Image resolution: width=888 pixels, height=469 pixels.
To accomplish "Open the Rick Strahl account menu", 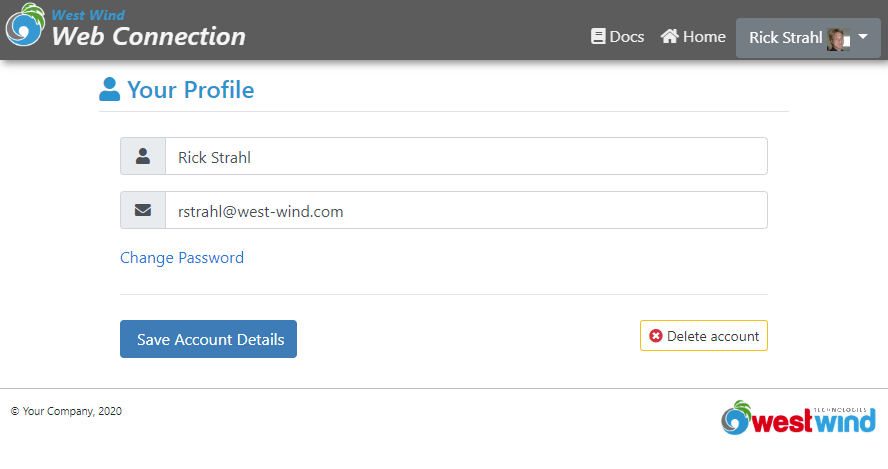I will click(x=808, y=38).
